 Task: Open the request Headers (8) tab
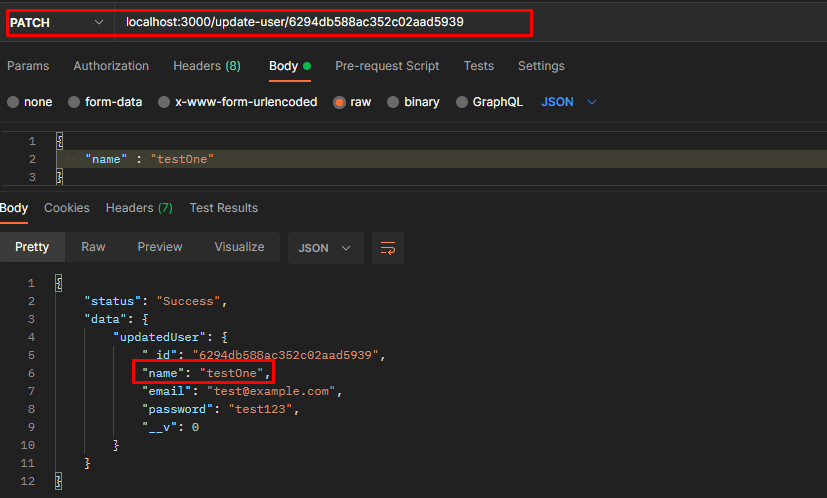206,66
